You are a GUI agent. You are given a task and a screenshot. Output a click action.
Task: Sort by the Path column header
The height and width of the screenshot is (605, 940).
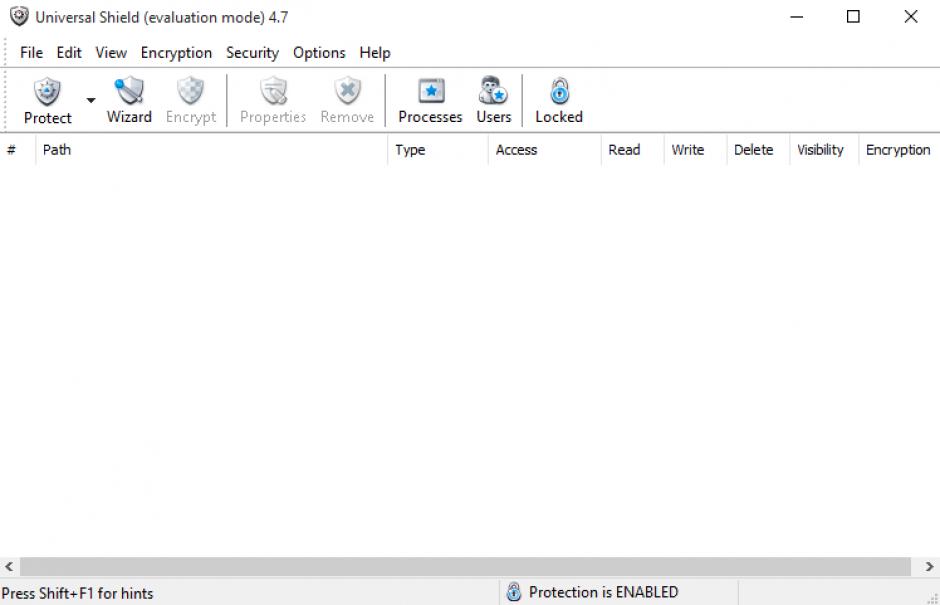[x=212, y=150]
